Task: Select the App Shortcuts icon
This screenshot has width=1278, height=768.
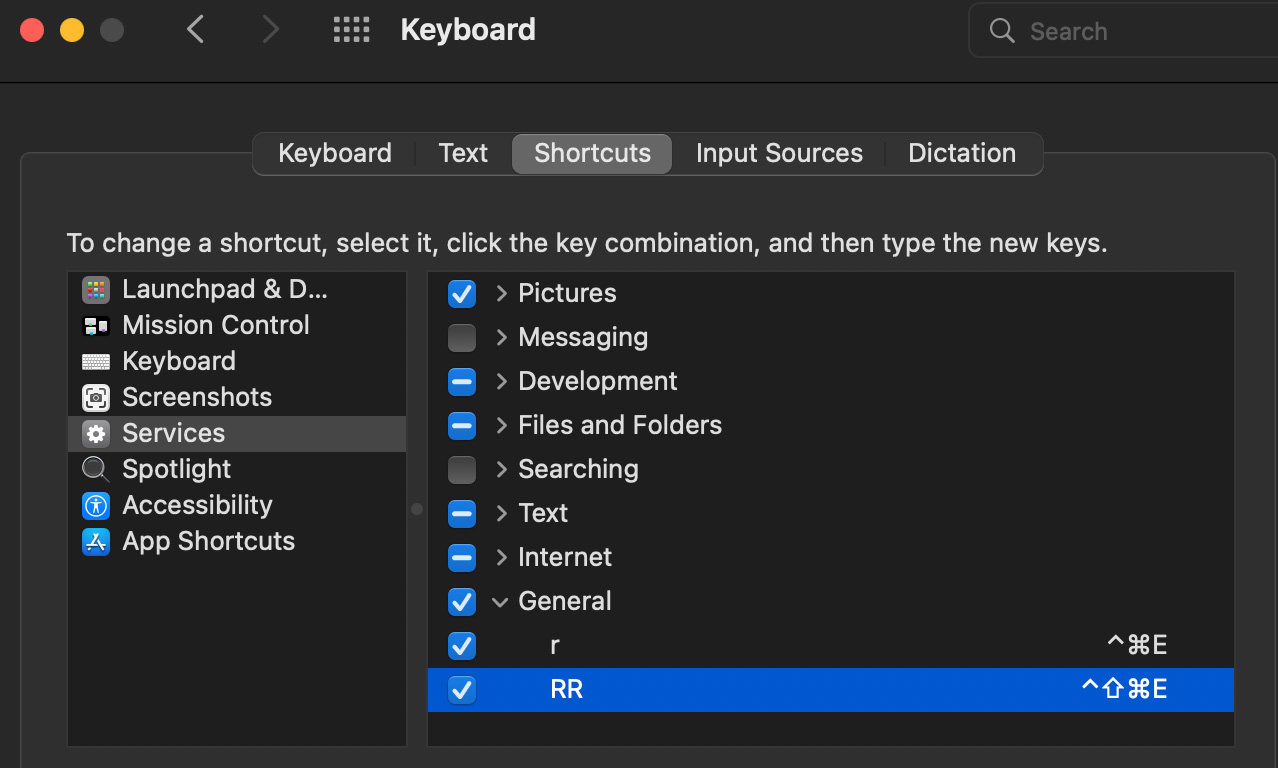Action: point(96,541)
